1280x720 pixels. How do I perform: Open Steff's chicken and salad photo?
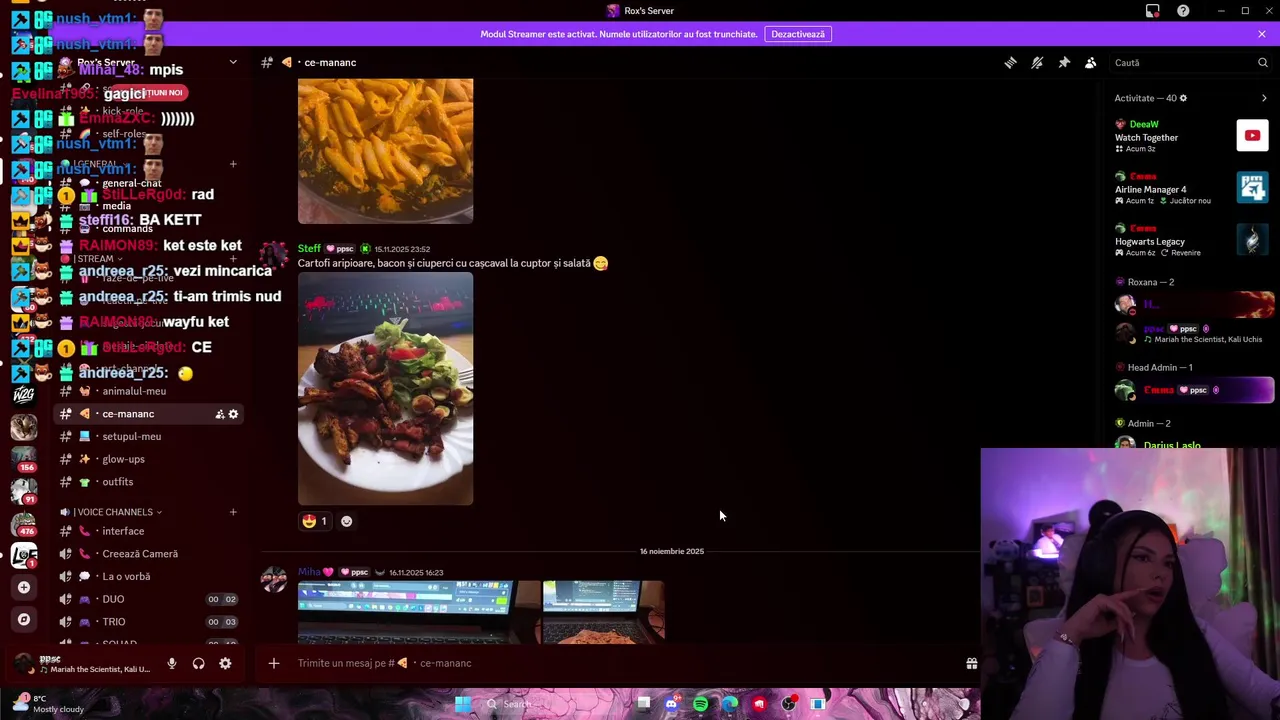point(385,389)
